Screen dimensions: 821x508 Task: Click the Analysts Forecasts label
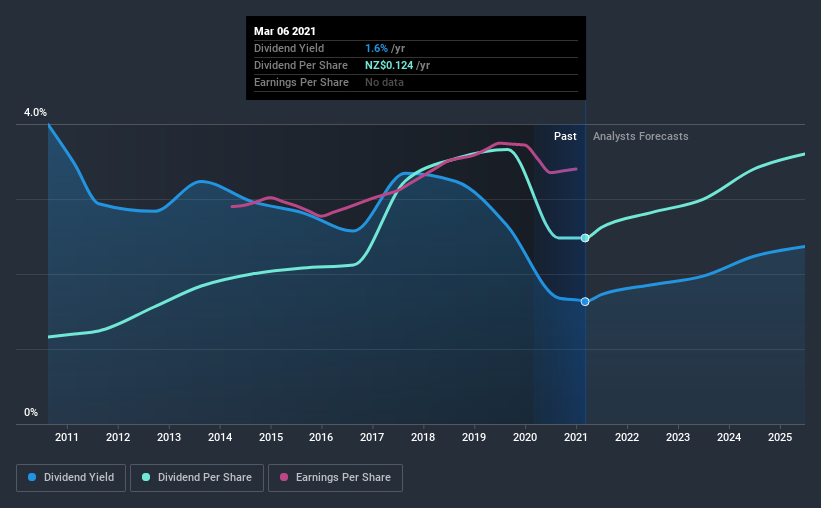click(640, 136)
